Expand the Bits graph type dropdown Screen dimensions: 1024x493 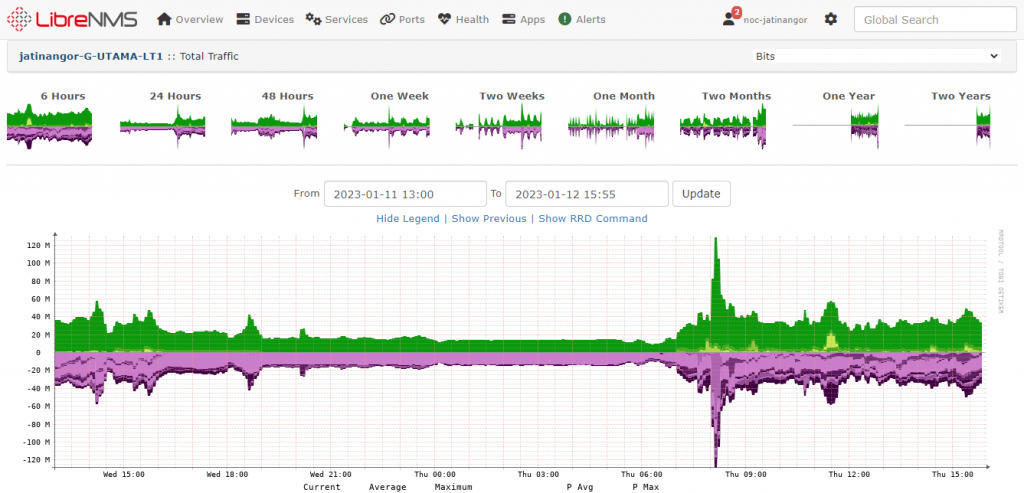pos(875,57)
